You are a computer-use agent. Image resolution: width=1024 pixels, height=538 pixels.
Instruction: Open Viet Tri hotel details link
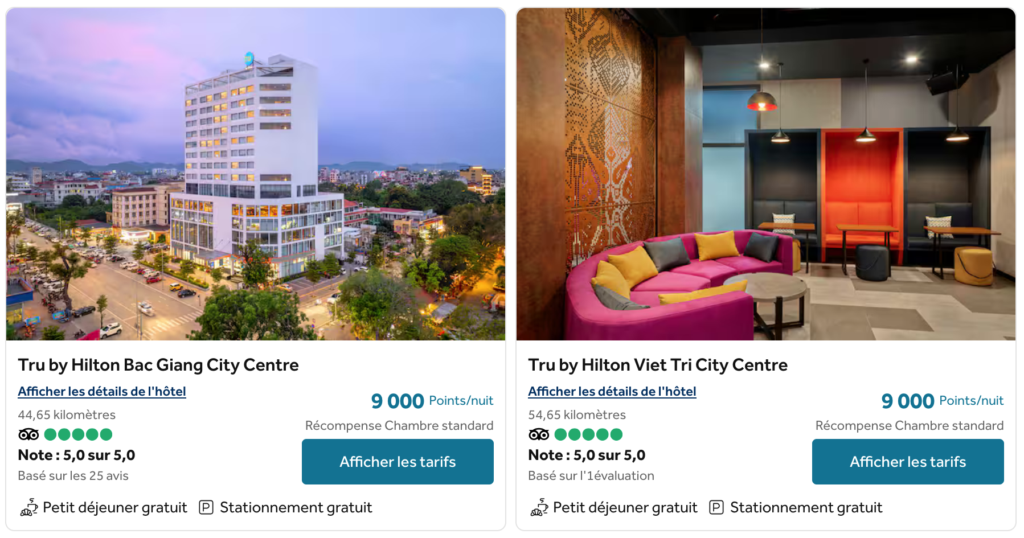612,392
